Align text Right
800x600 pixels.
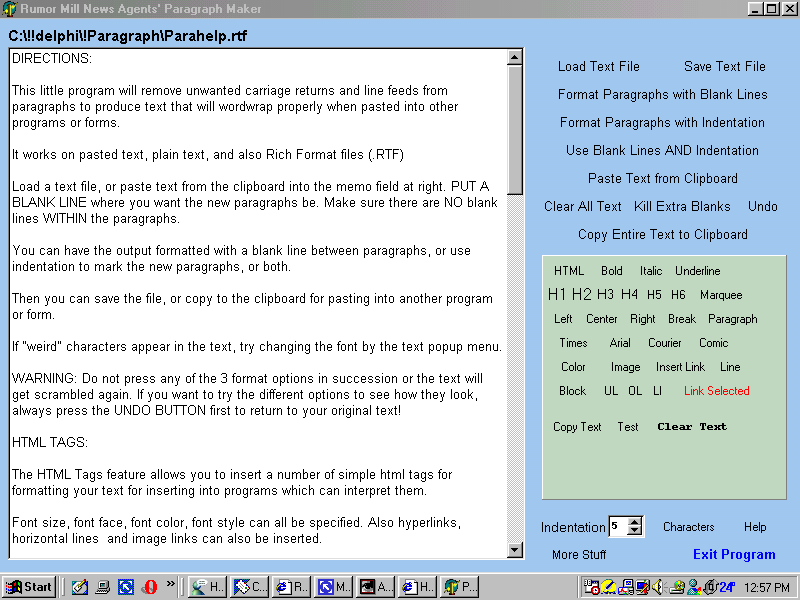(642, 319)
